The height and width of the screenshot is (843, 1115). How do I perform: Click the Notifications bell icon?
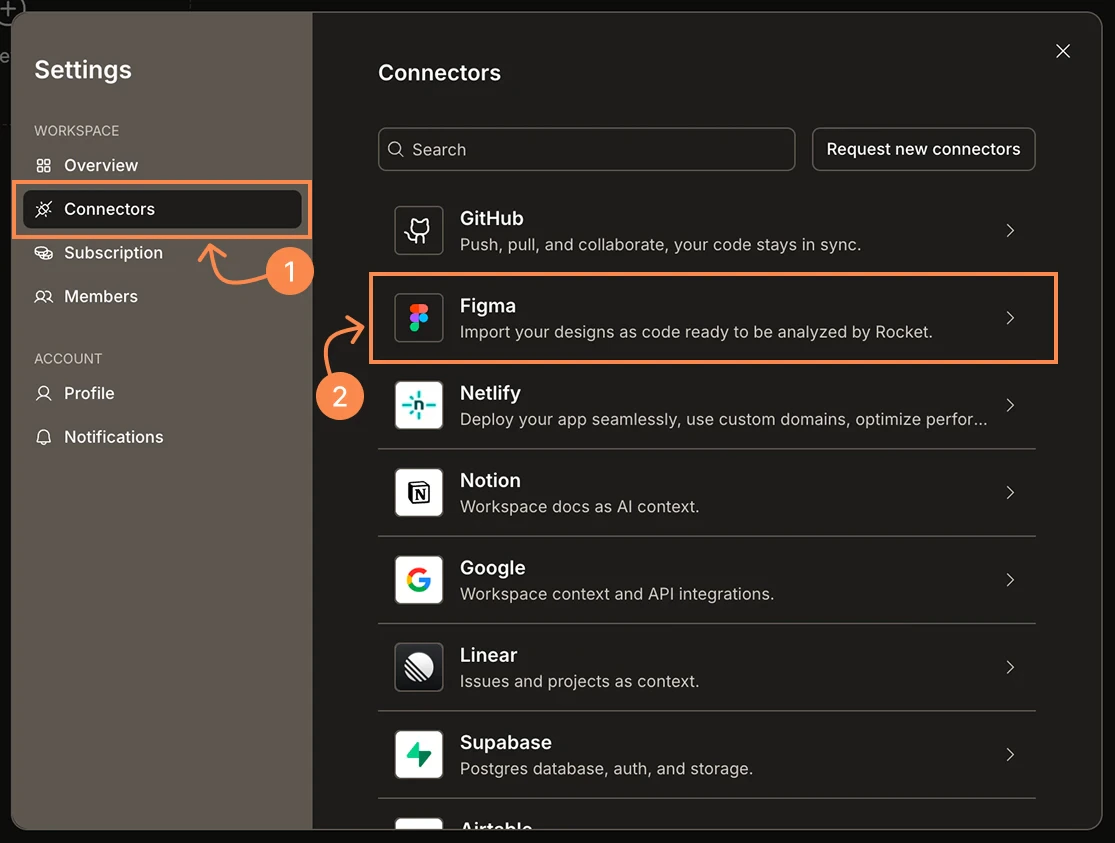(x=44, y=437)
